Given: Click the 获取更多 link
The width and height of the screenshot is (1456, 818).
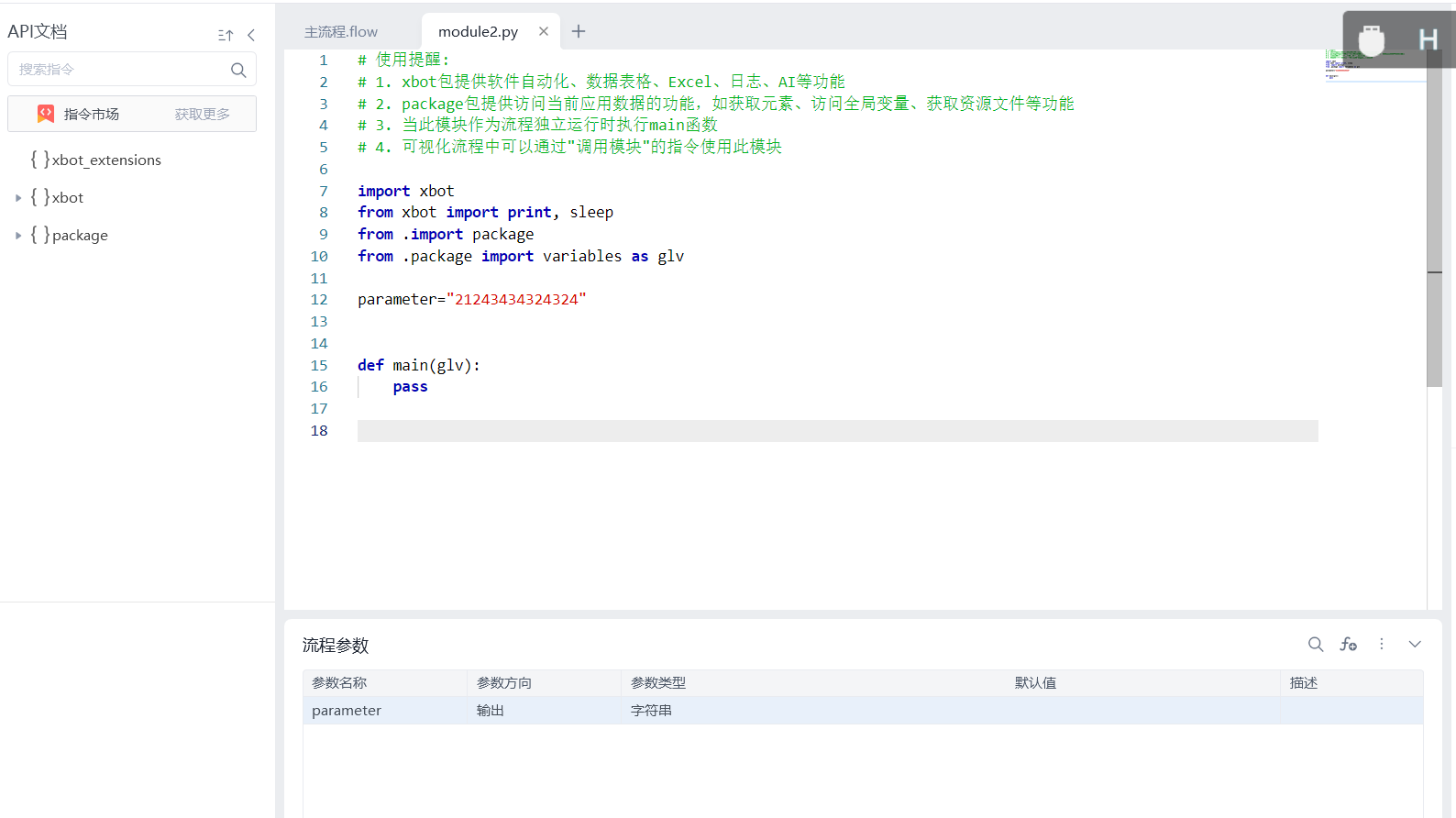Looking at the screenshot, I should tap(203, 115).
